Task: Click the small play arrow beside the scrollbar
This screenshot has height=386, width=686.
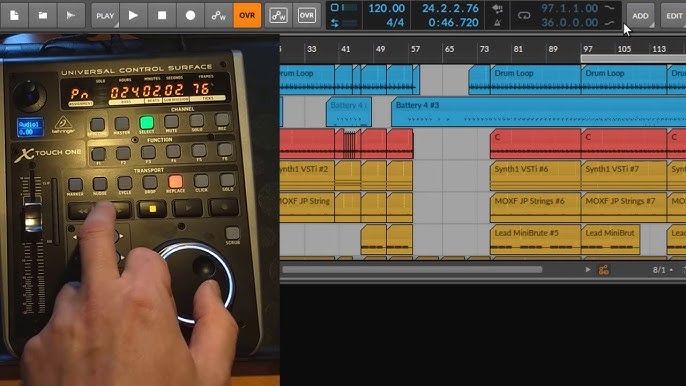Action: coord(588,270)
